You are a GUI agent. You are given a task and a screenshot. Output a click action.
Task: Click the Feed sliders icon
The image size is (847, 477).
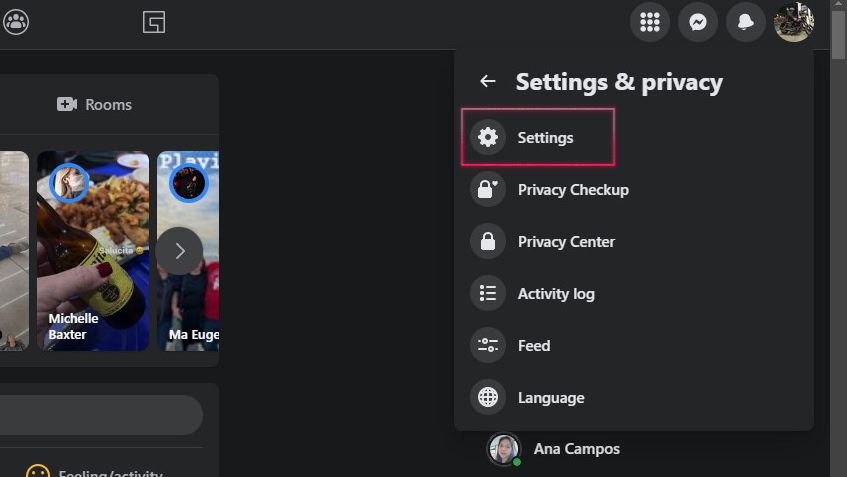tap(488, 345)
